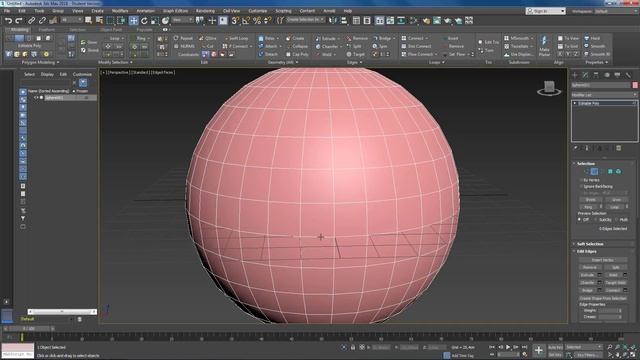
Task: Activate the Select and Move tool
Action: [x=133, y=20]
